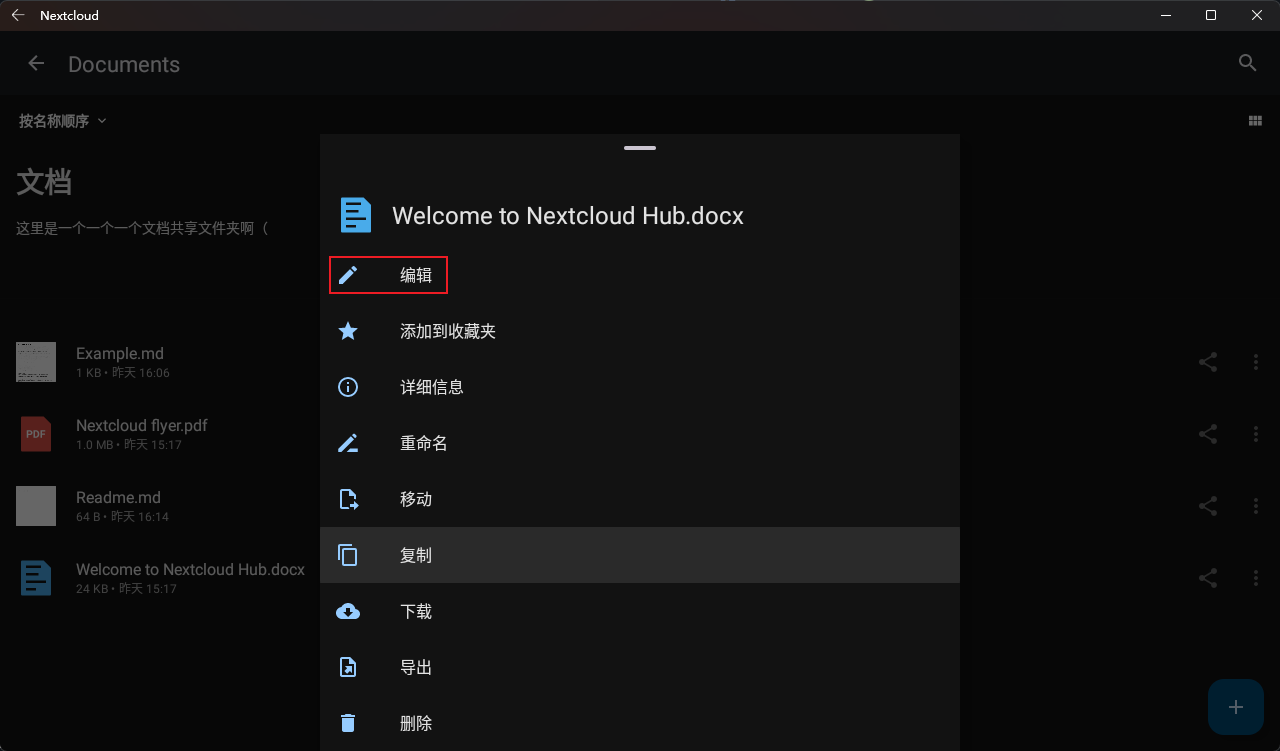
Task: Click the rename pencil icon beside 重命名
Action: coord(348,443)
